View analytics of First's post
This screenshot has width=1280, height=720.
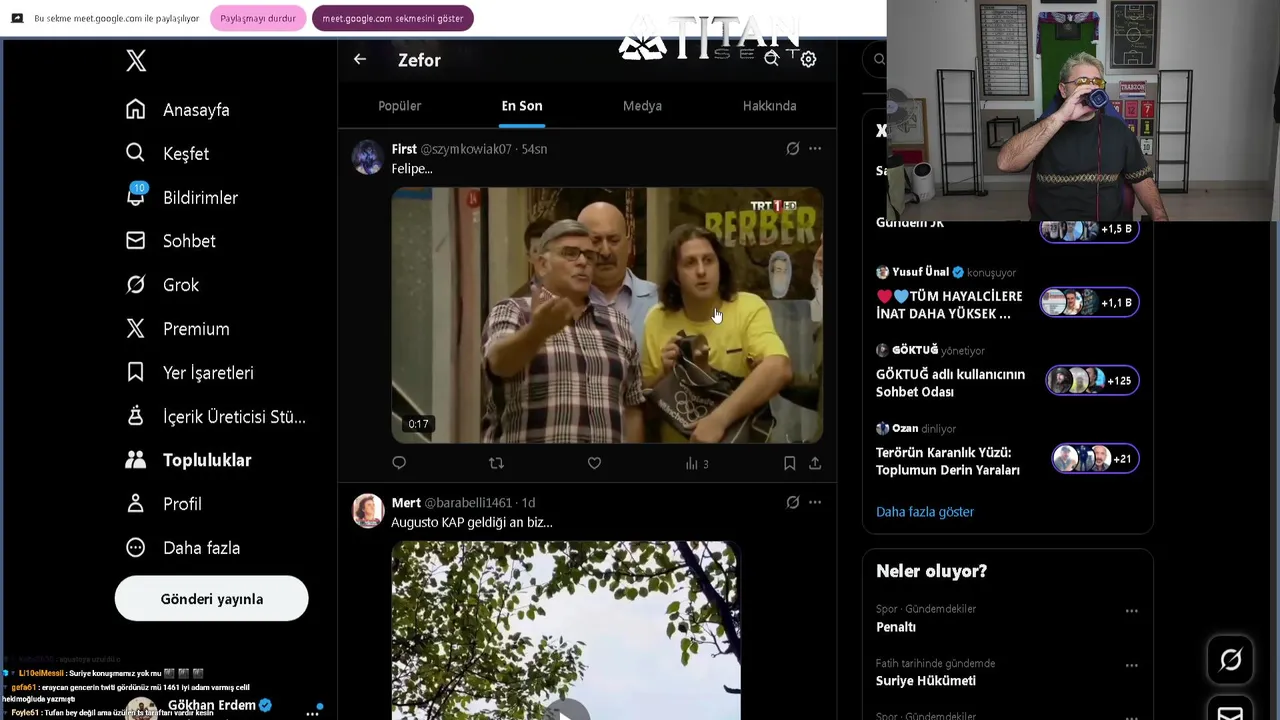697,464
